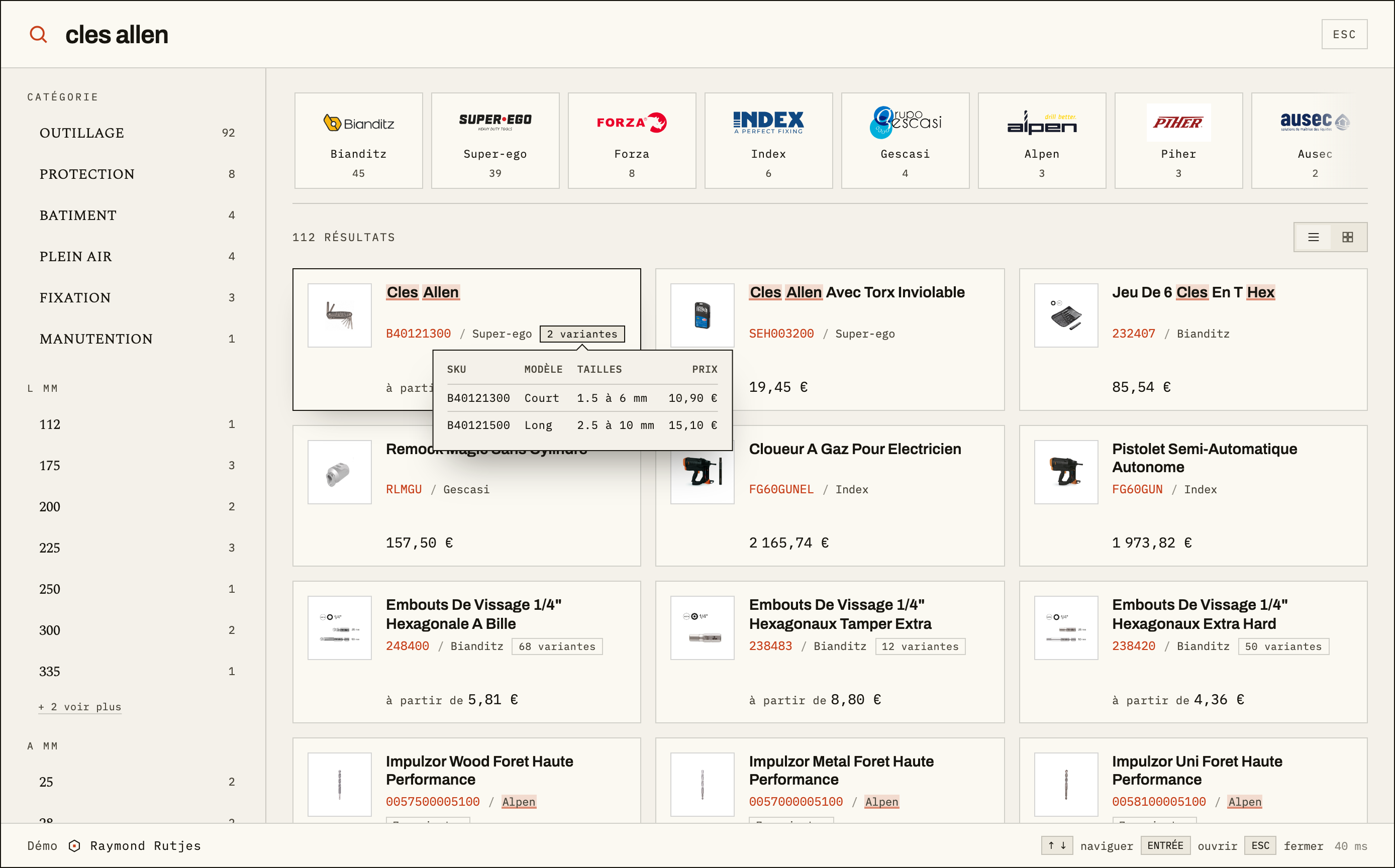Switch to list view layout
The image size is (1395, 868).
pos(1313,237)
